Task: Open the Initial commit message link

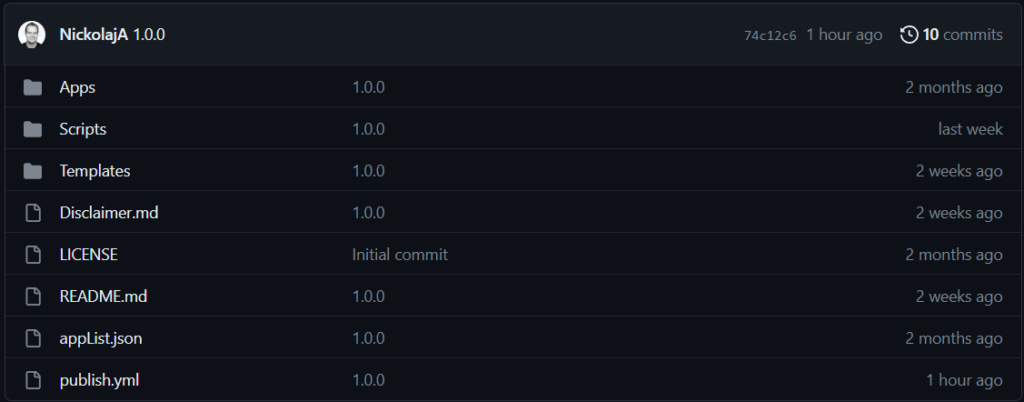Action: coord(400,255)
